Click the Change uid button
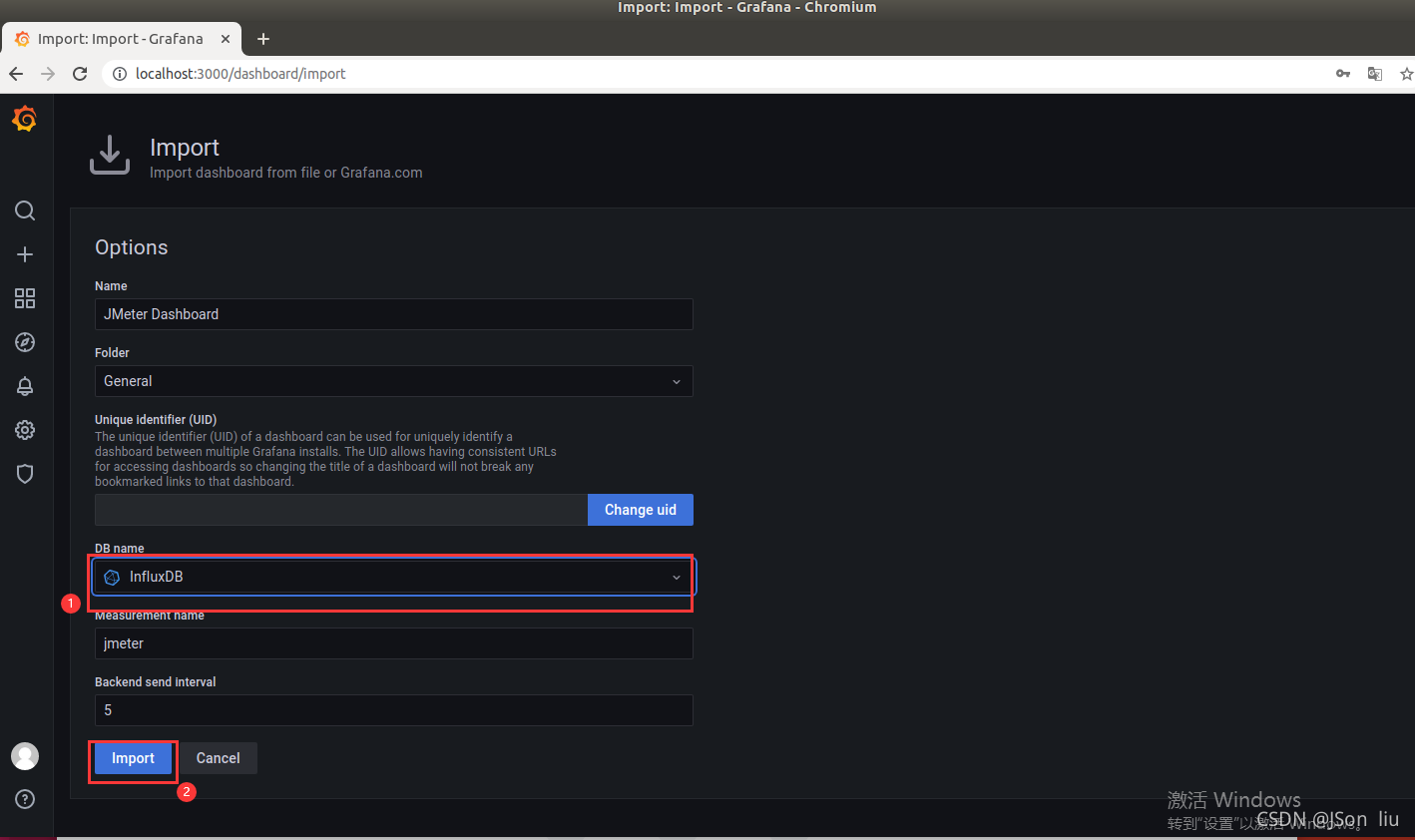 pyautogui.click(x=641, y=510)
